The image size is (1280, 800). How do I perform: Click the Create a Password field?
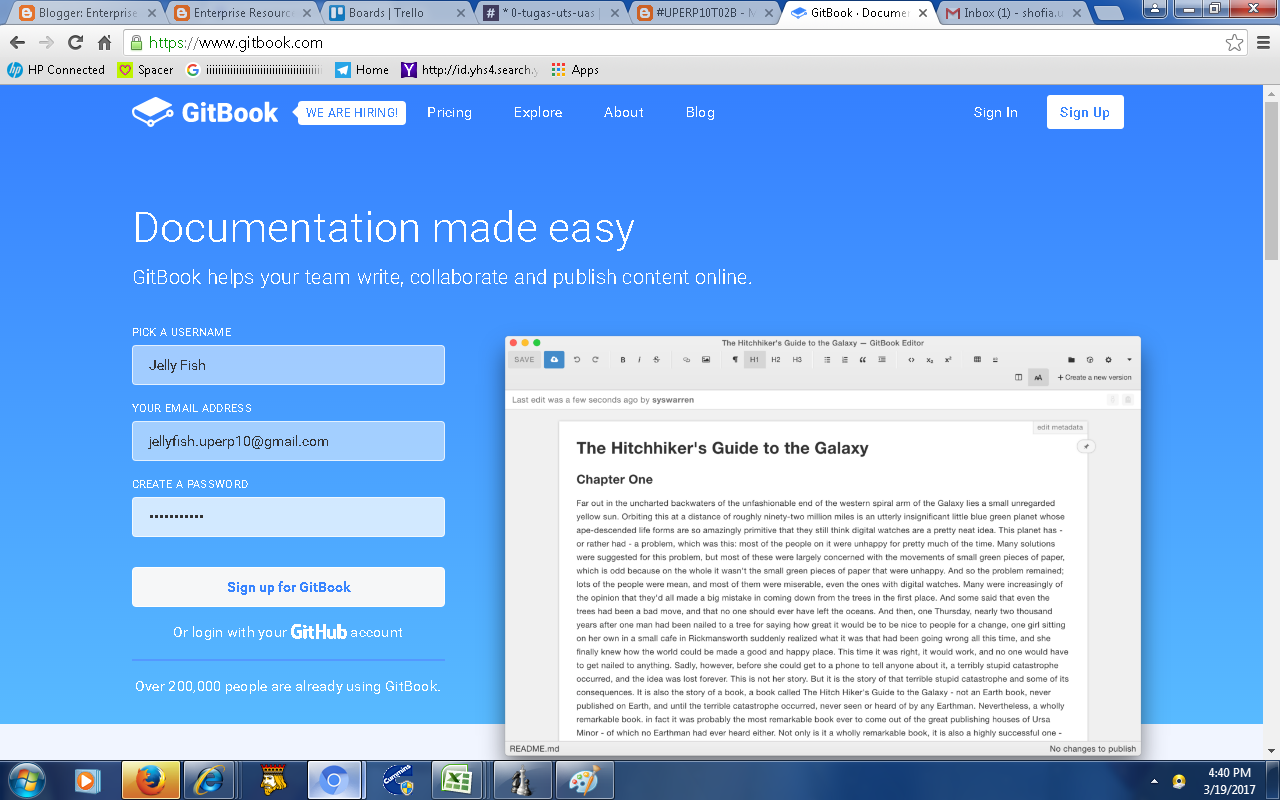point(288,517)
